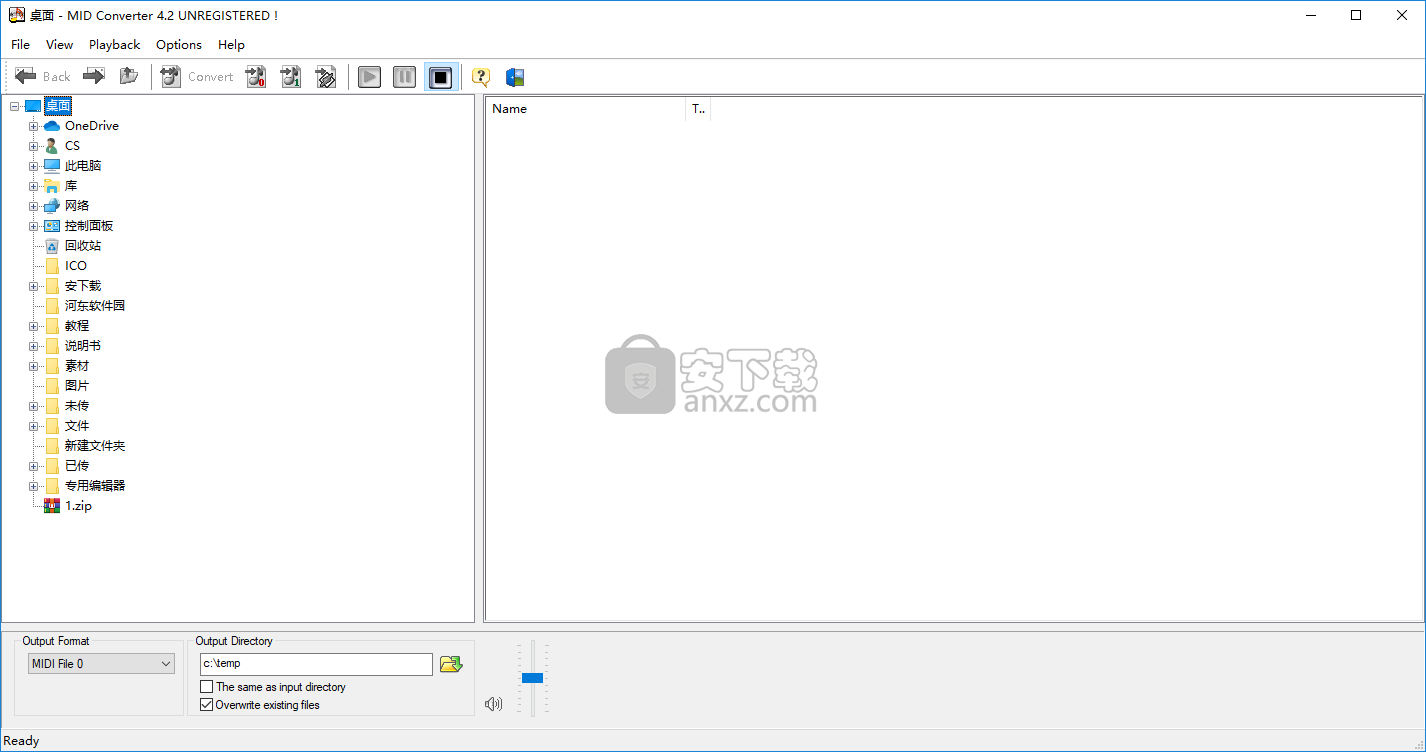Expand the 此电脑 tree node
The image size is (1426, 752).
click(x=34, y=166)
